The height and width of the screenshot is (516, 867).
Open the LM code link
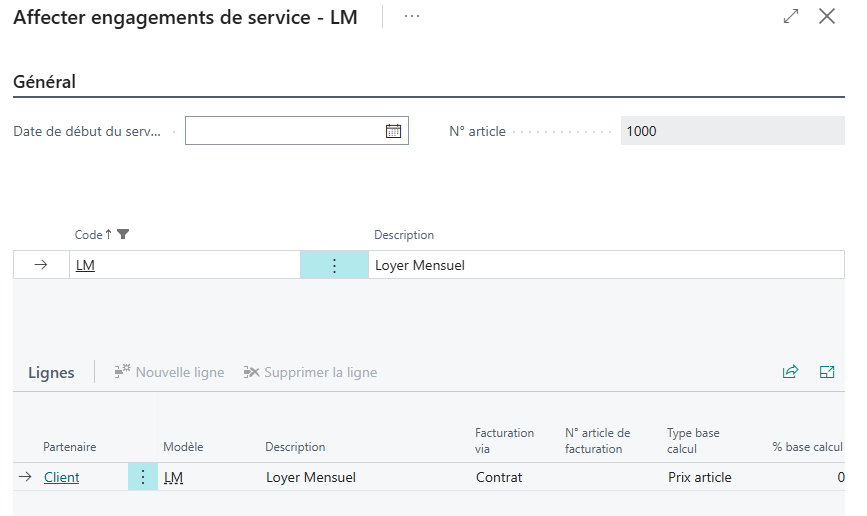[x=85, y=265]
